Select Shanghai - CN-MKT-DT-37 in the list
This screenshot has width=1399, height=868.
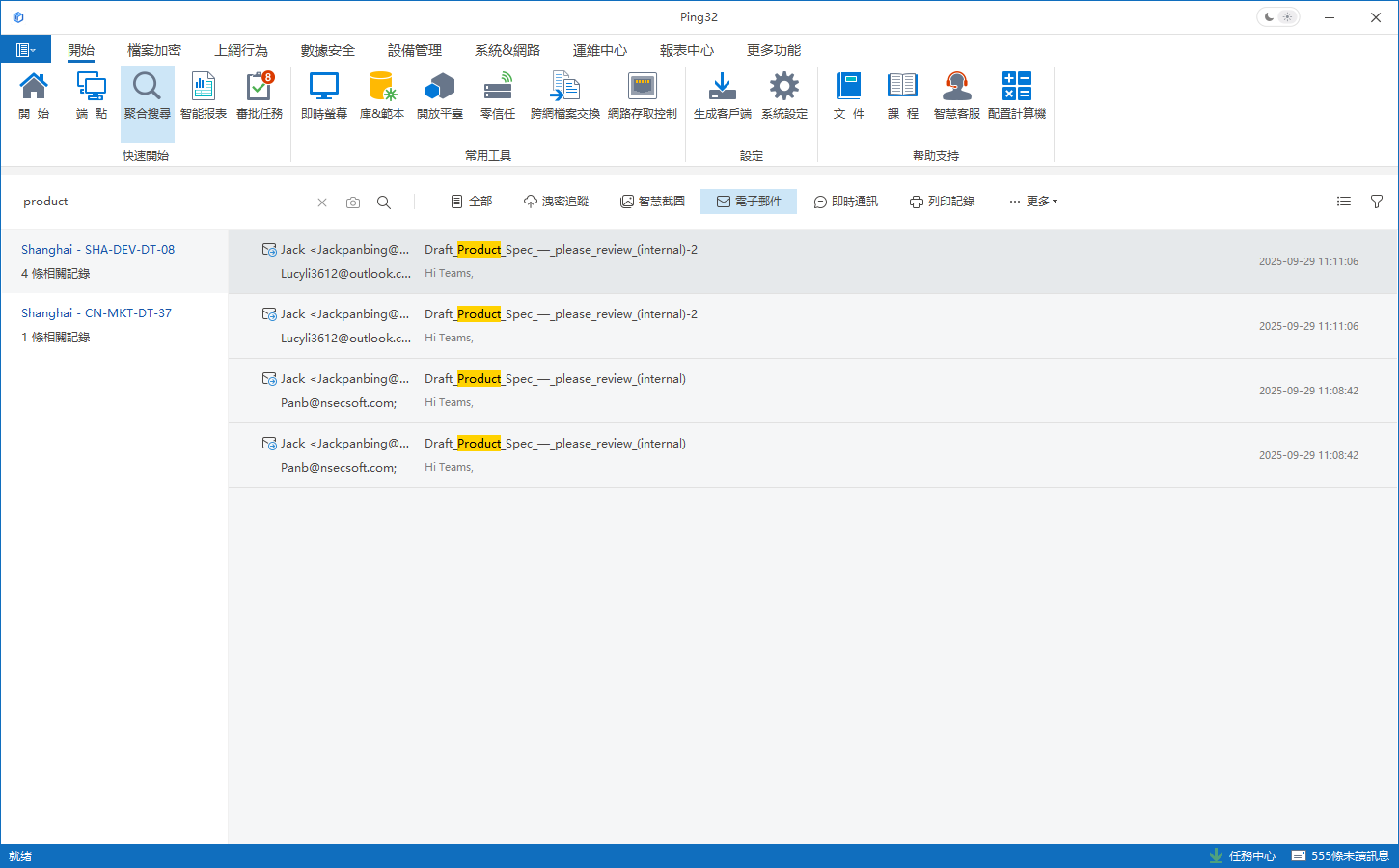pyautogui.click(x=96, y=313)
